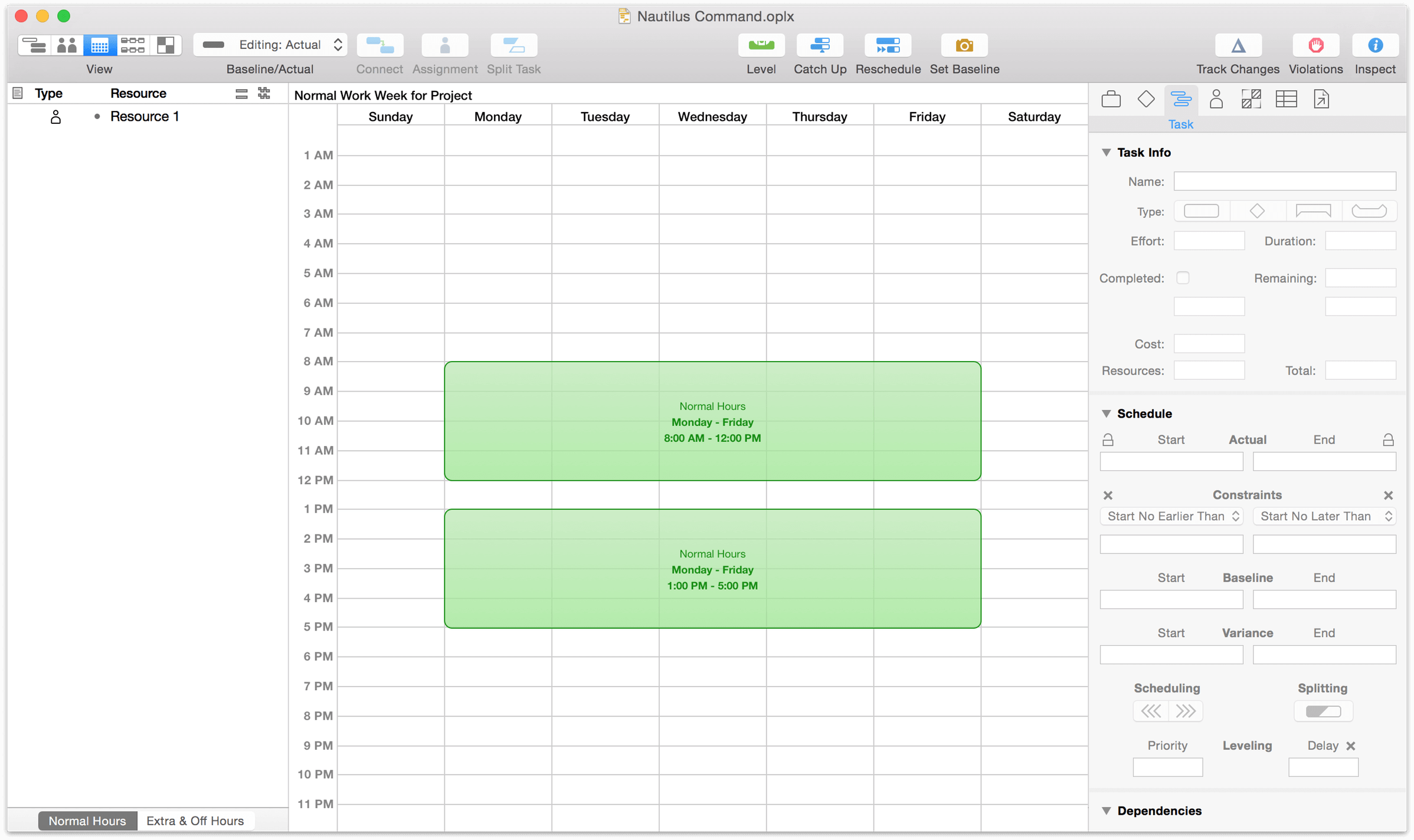Image resolution: width=1414 pixels, height=840 pixels.
Task: Click the Assignment toolbar icon
Action: point(445,45)
